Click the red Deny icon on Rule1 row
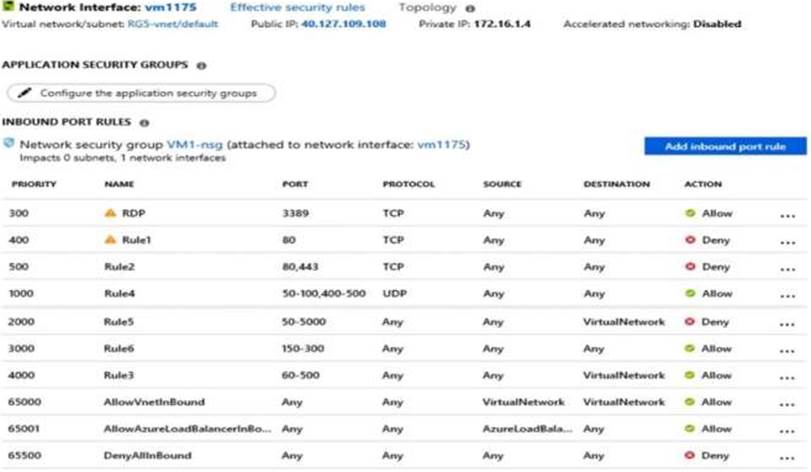The image size is (811, 472). click(689, 240)
